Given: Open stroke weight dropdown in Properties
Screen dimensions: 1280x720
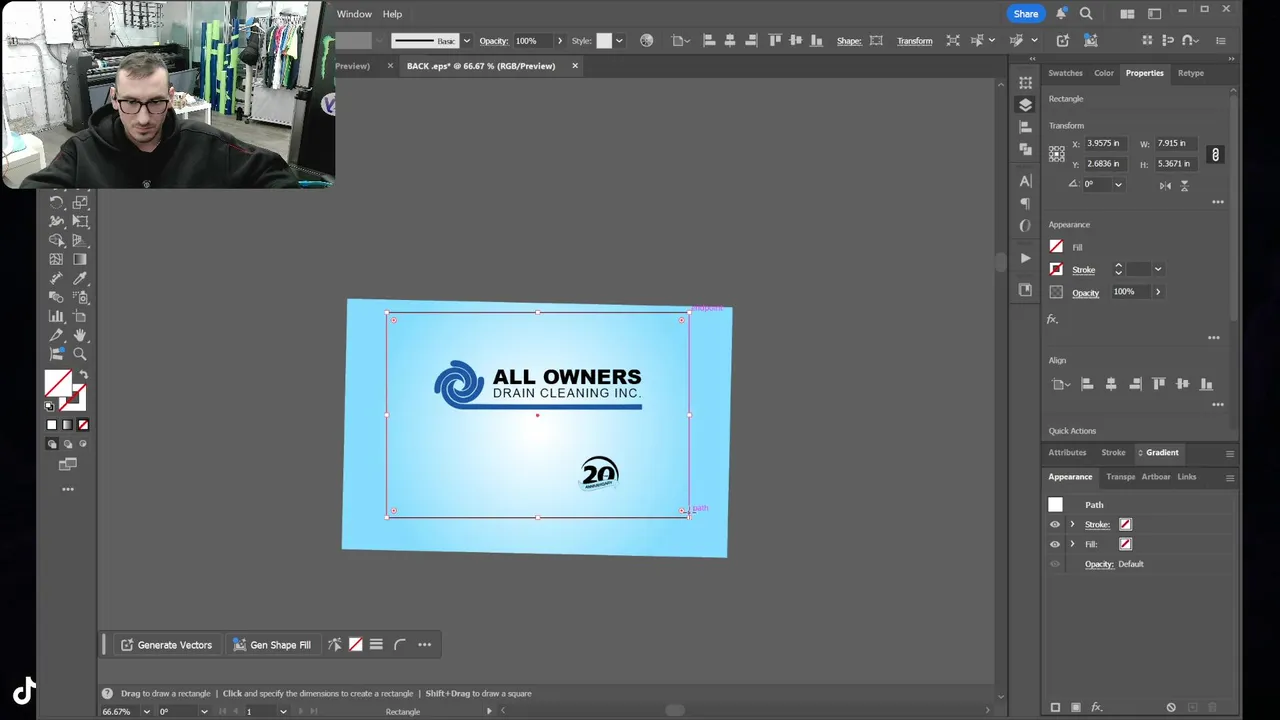Looking at the screenshot, I should (x=1158, y=269).
